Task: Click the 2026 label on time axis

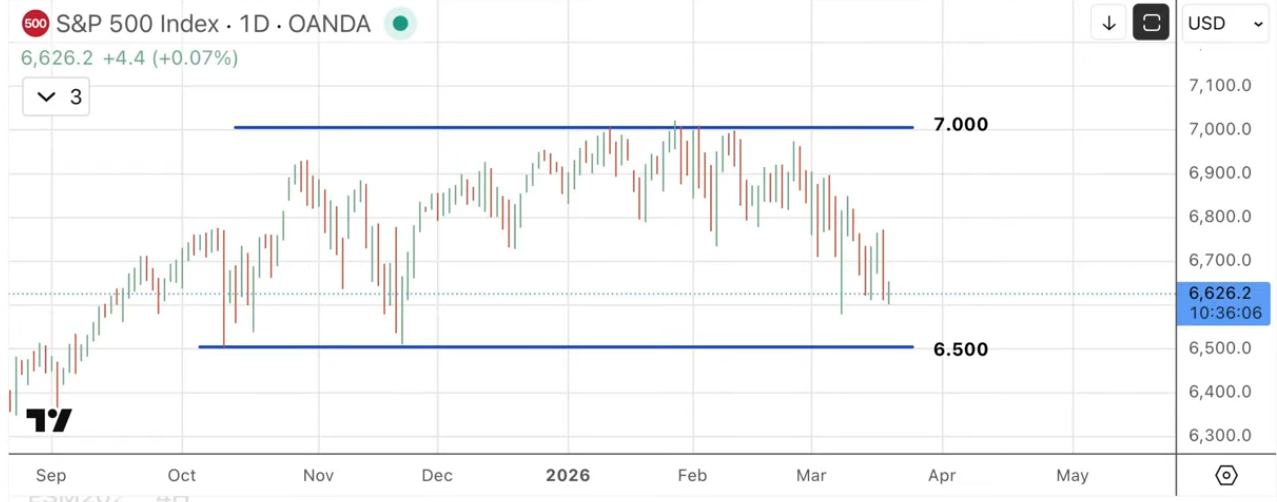Action: click(x=568, y=475)
